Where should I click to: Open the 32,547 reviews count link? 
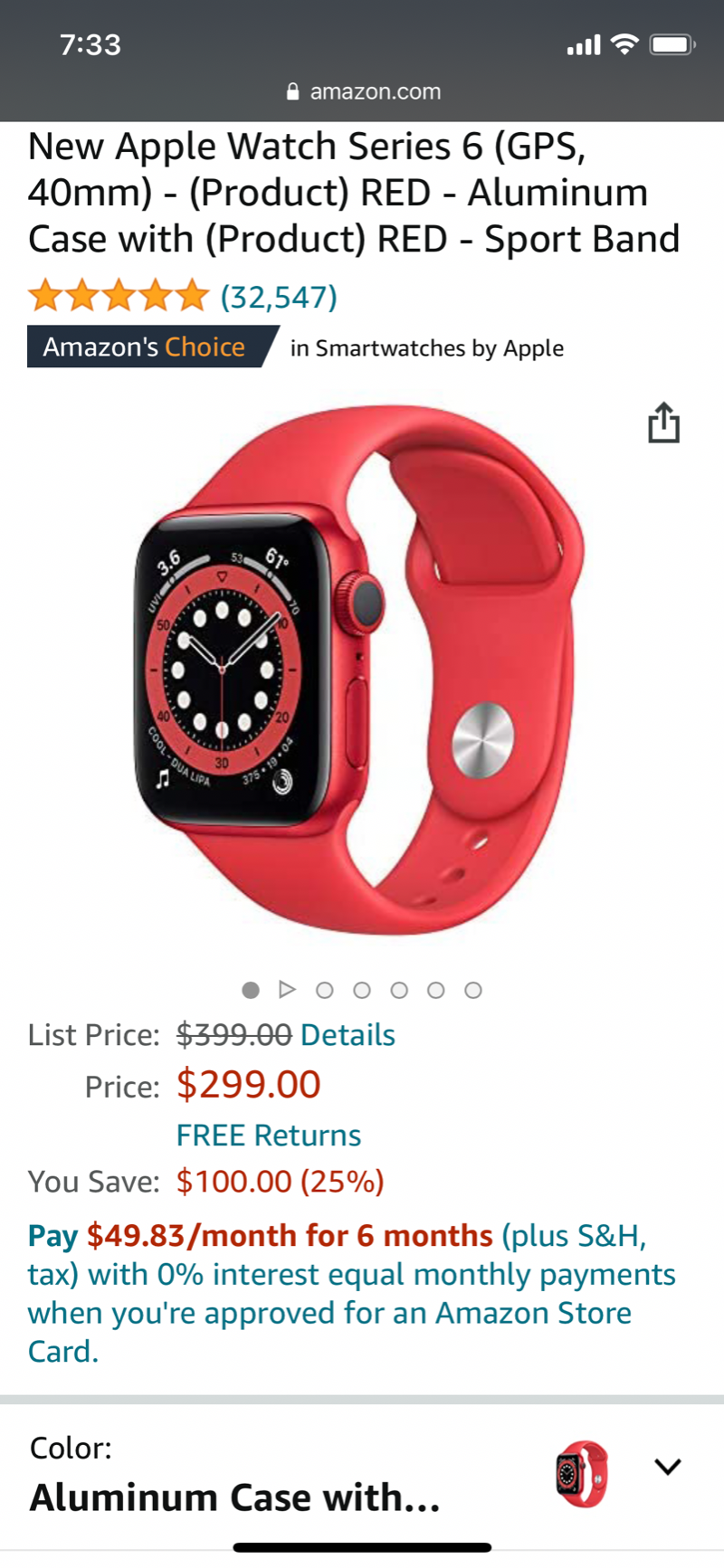pos(279,296)
